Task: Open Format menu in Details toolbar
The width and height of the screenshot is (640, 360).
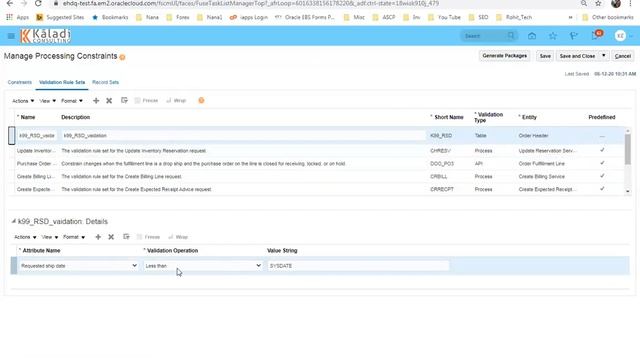Action: (73, 237)
